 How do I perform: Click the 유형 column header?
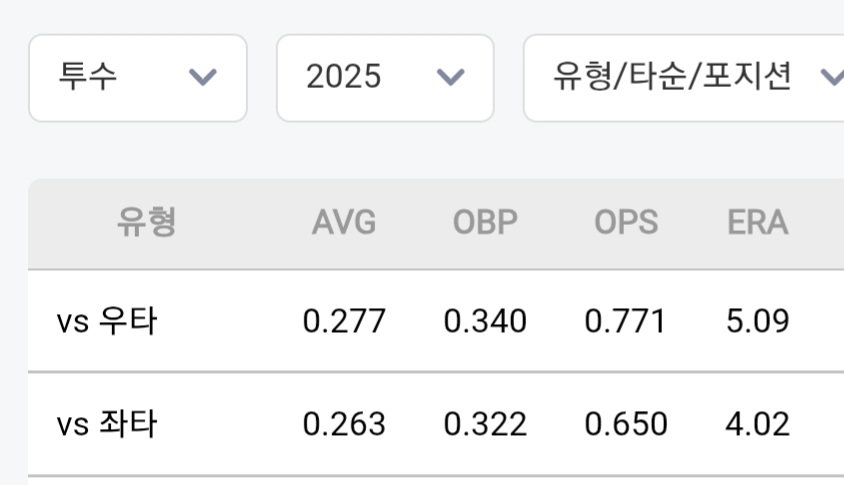coord(146,222)
